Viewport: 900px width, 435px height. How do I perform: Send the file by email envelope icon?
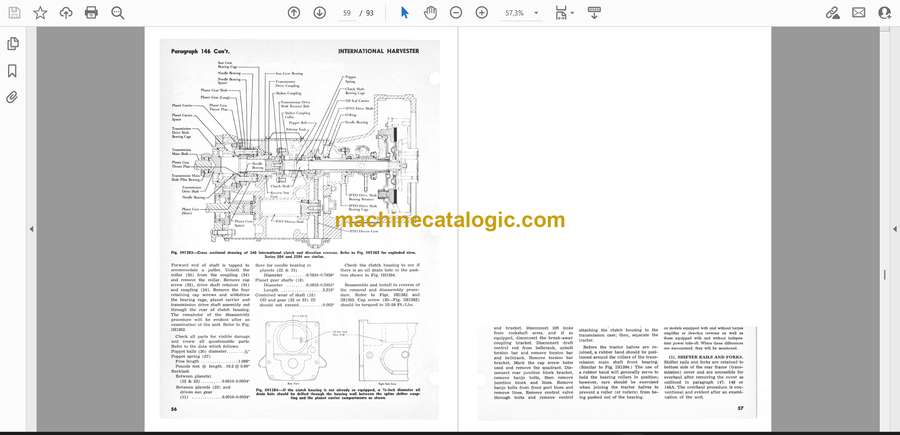click(x=859, y=13)
